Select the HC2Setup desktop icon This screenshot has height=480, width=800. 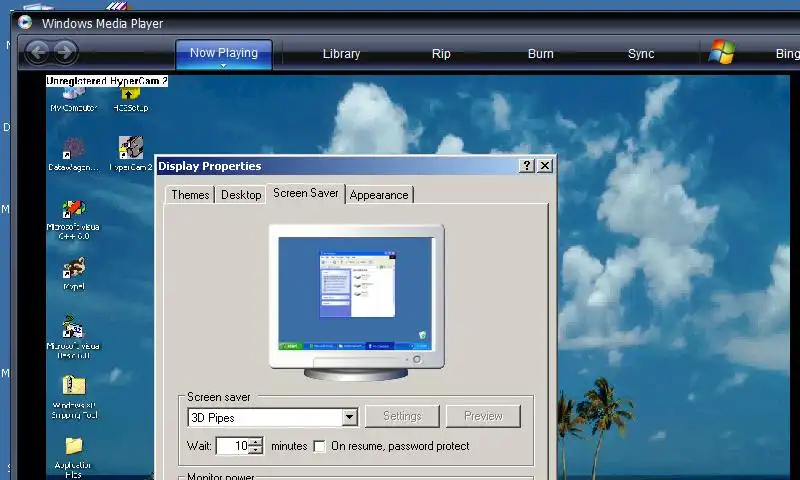pos(131,99)
